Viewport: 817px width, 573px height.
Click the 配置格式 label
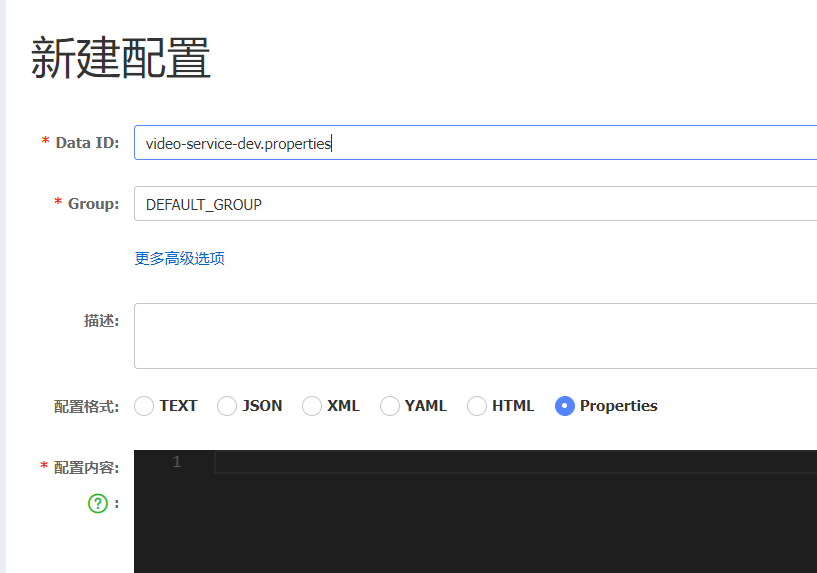(x=86, y=406)
